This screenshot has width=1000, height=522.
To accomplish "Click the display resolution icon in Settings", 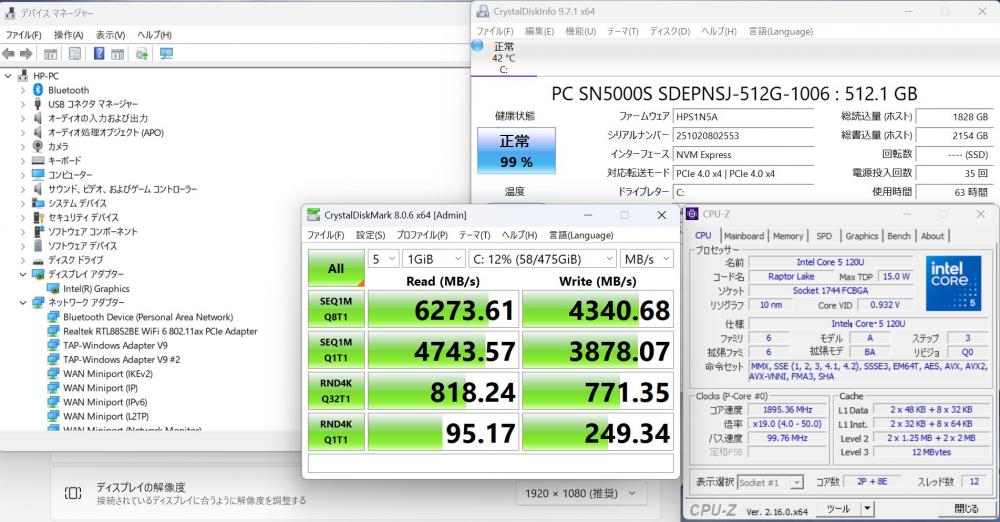I will 73,493.
